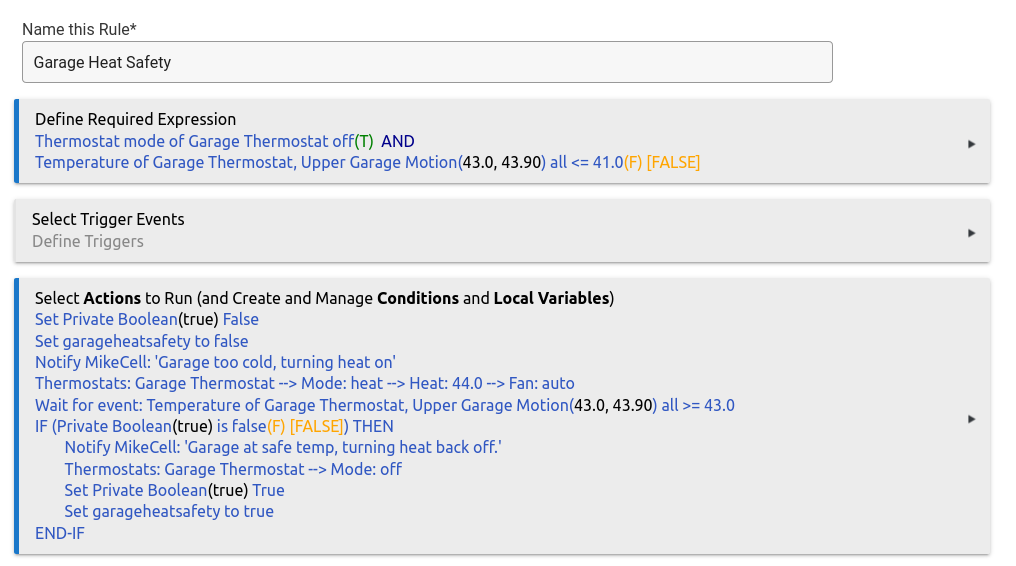Click the IF Private Boolean is false line

(x=214, y=426)
